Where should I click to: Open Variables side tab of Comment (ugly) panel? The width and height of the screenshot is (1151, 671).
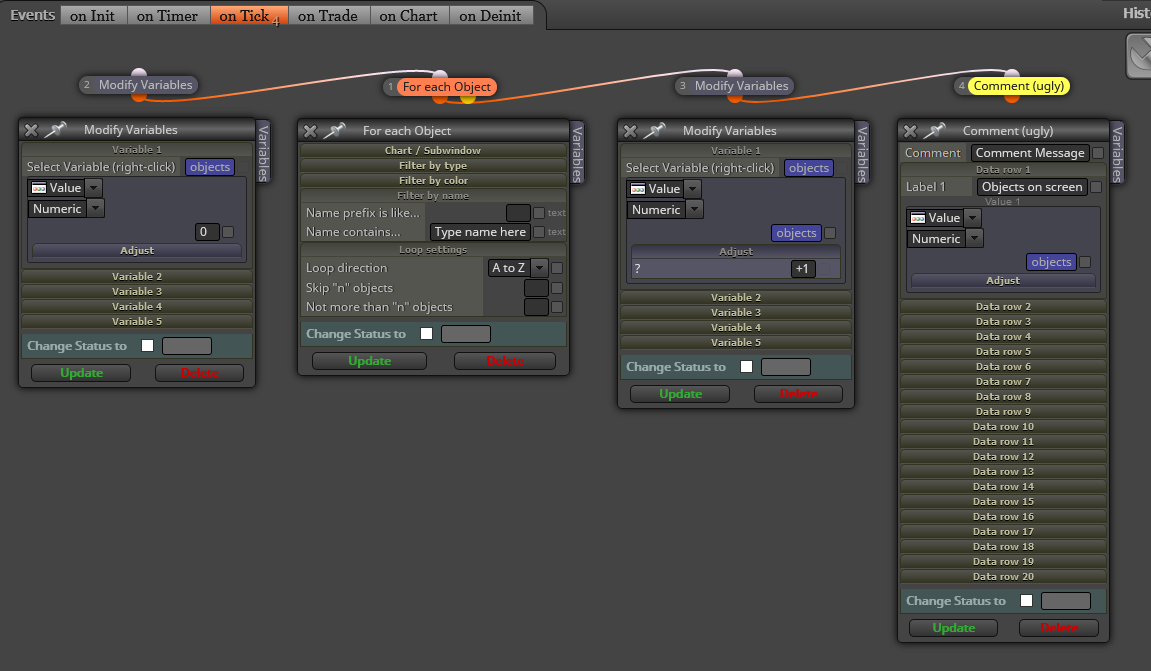(x=1117, y=153)
